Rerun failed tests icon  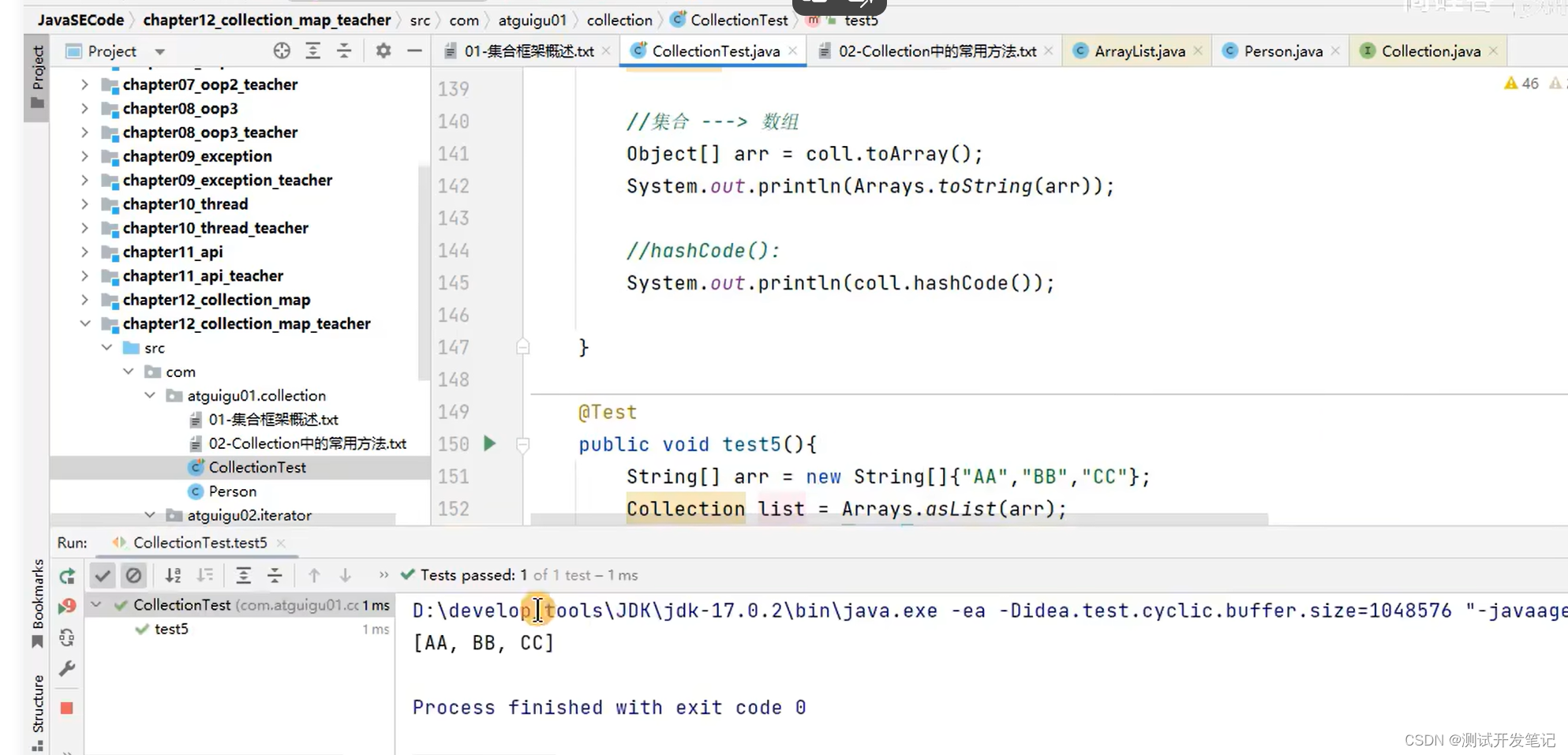click(x=67, y=606)
